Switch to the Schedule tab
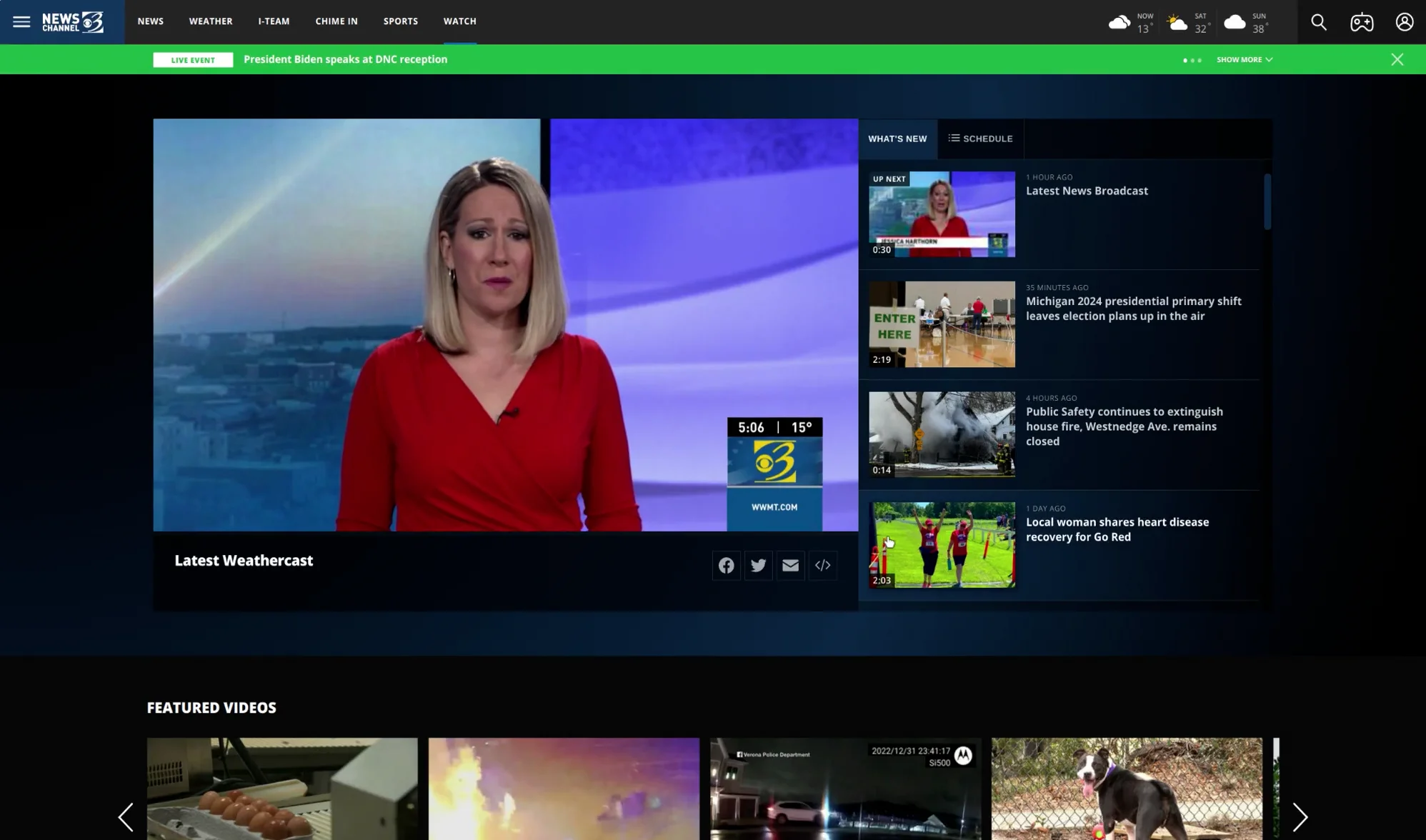The image size is (1426, 840). point(980,139)
